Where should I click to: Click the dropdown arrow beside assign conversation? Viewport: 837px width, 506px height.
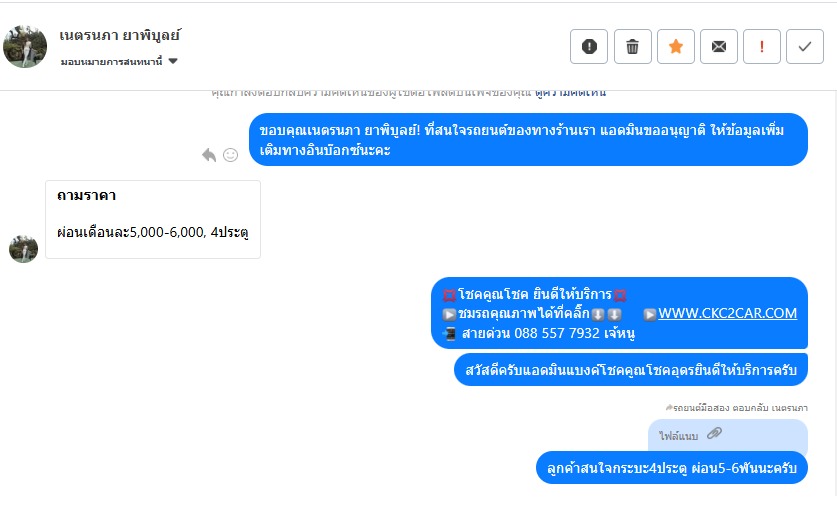[x=173, y=61]
